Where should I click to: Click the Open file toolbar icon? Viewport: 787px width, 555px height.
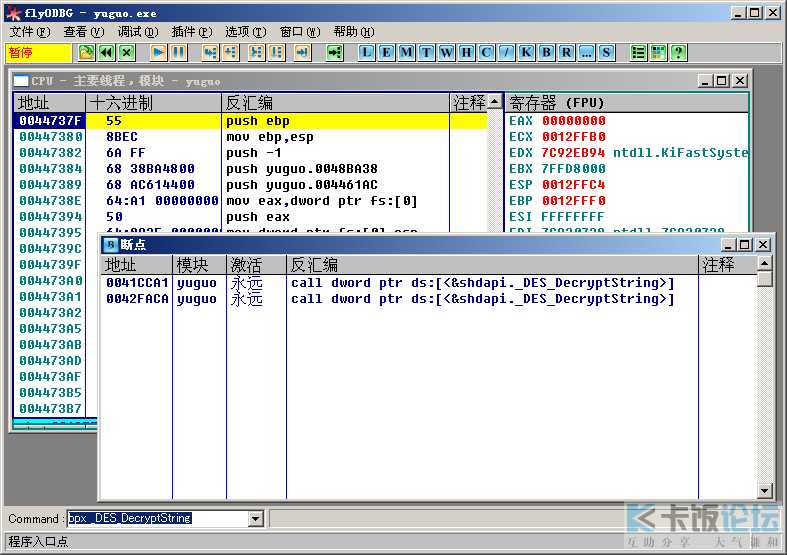tap(86, 52)
